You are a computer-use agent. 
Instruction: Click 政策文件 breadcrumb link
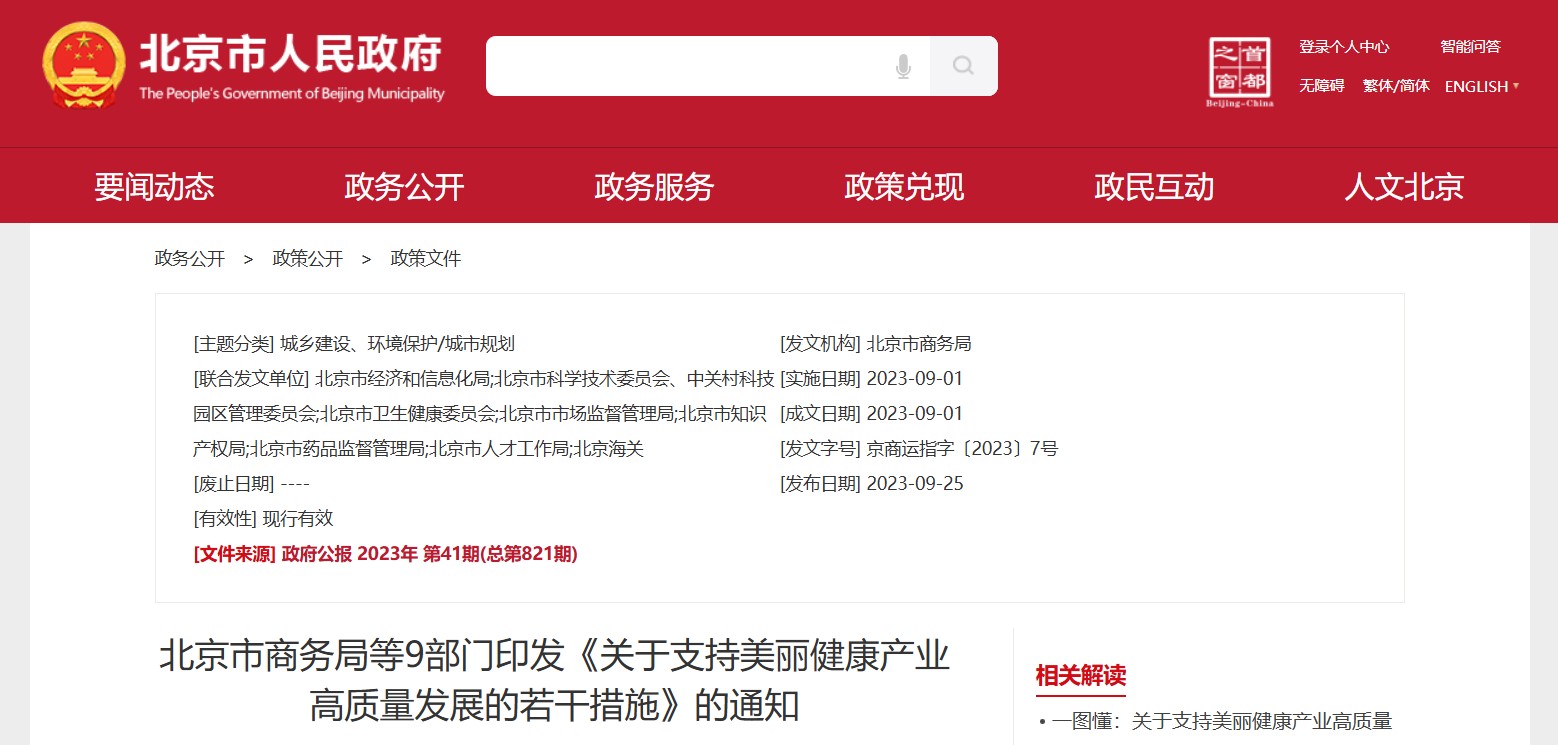point(425,259)
